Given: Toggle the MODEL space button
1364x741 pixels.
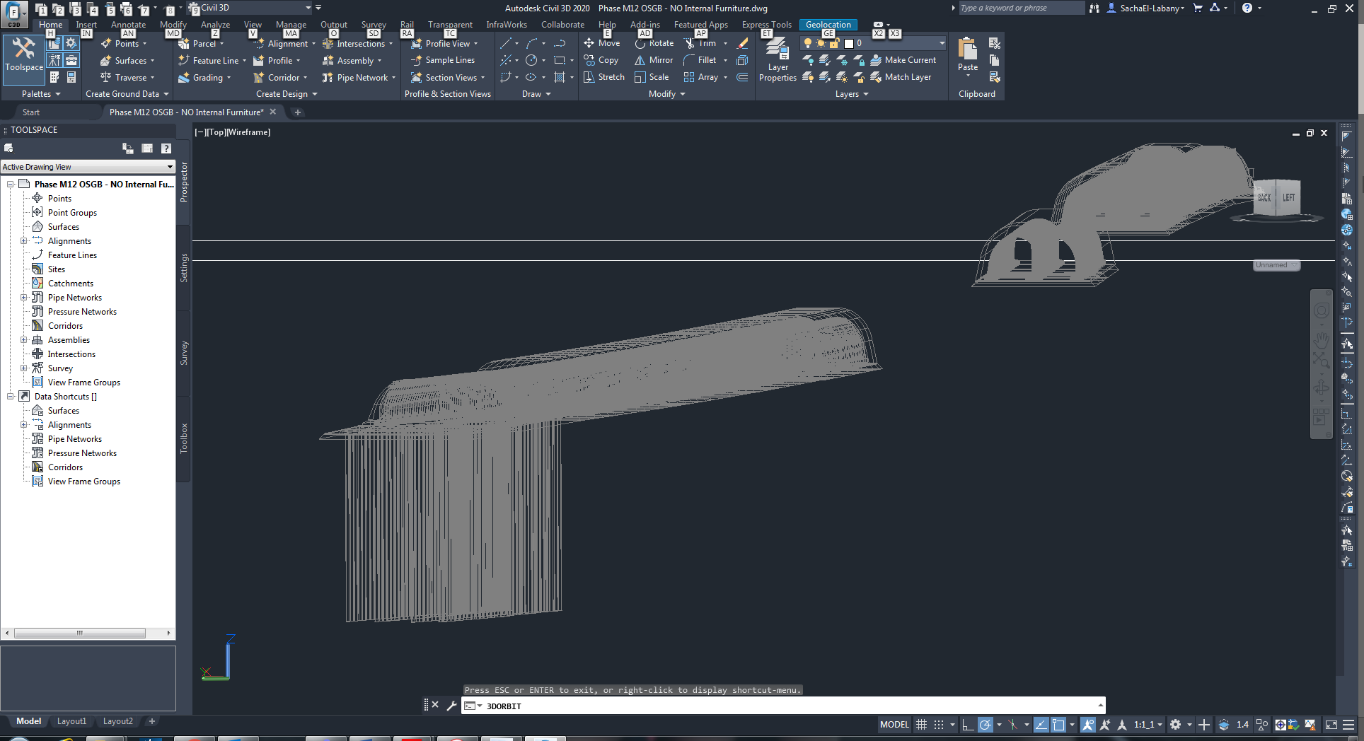Looking at the screenshot, I should tap(894, 724).
